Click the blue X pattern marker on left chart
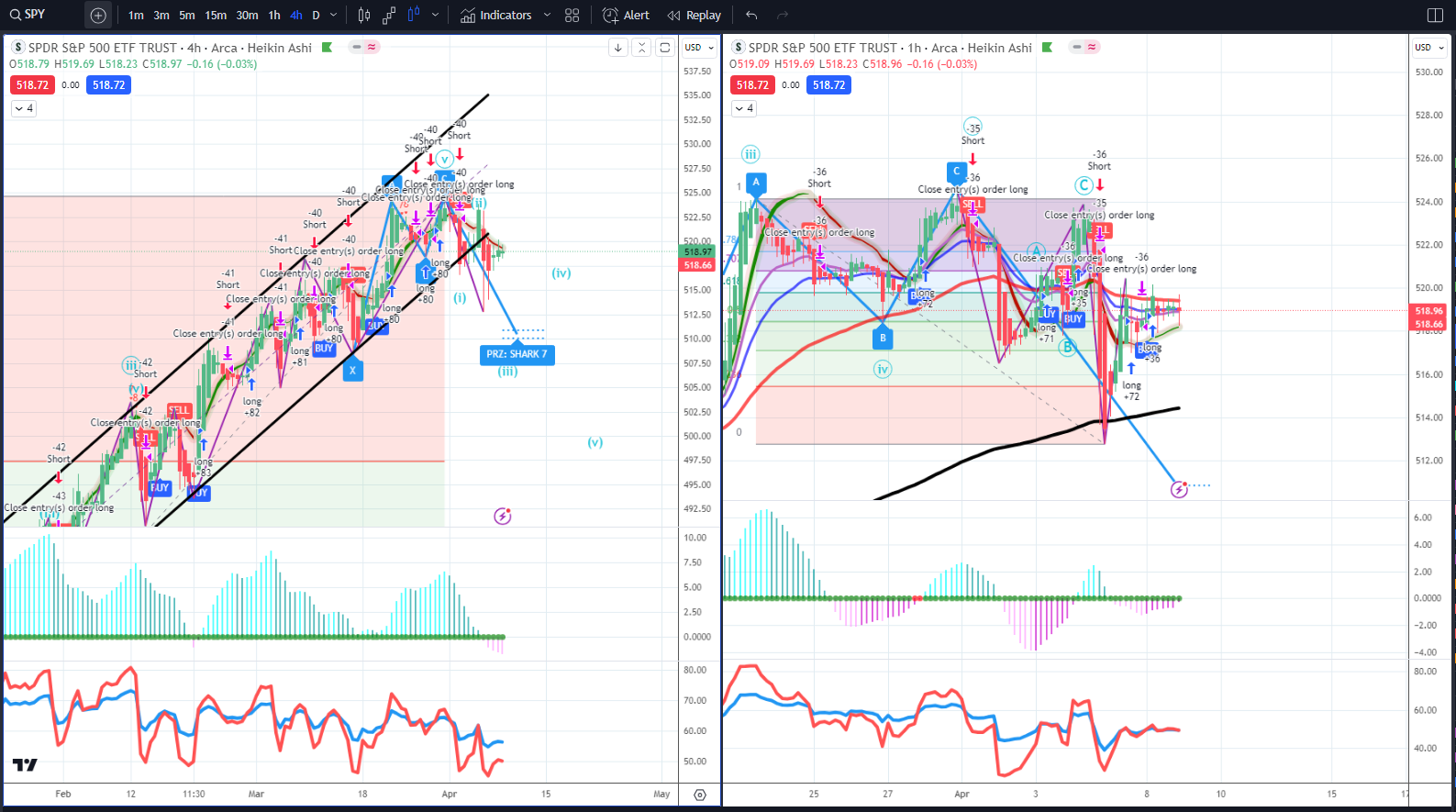This screenshot has width=1456, height=812. pos(352,371)
